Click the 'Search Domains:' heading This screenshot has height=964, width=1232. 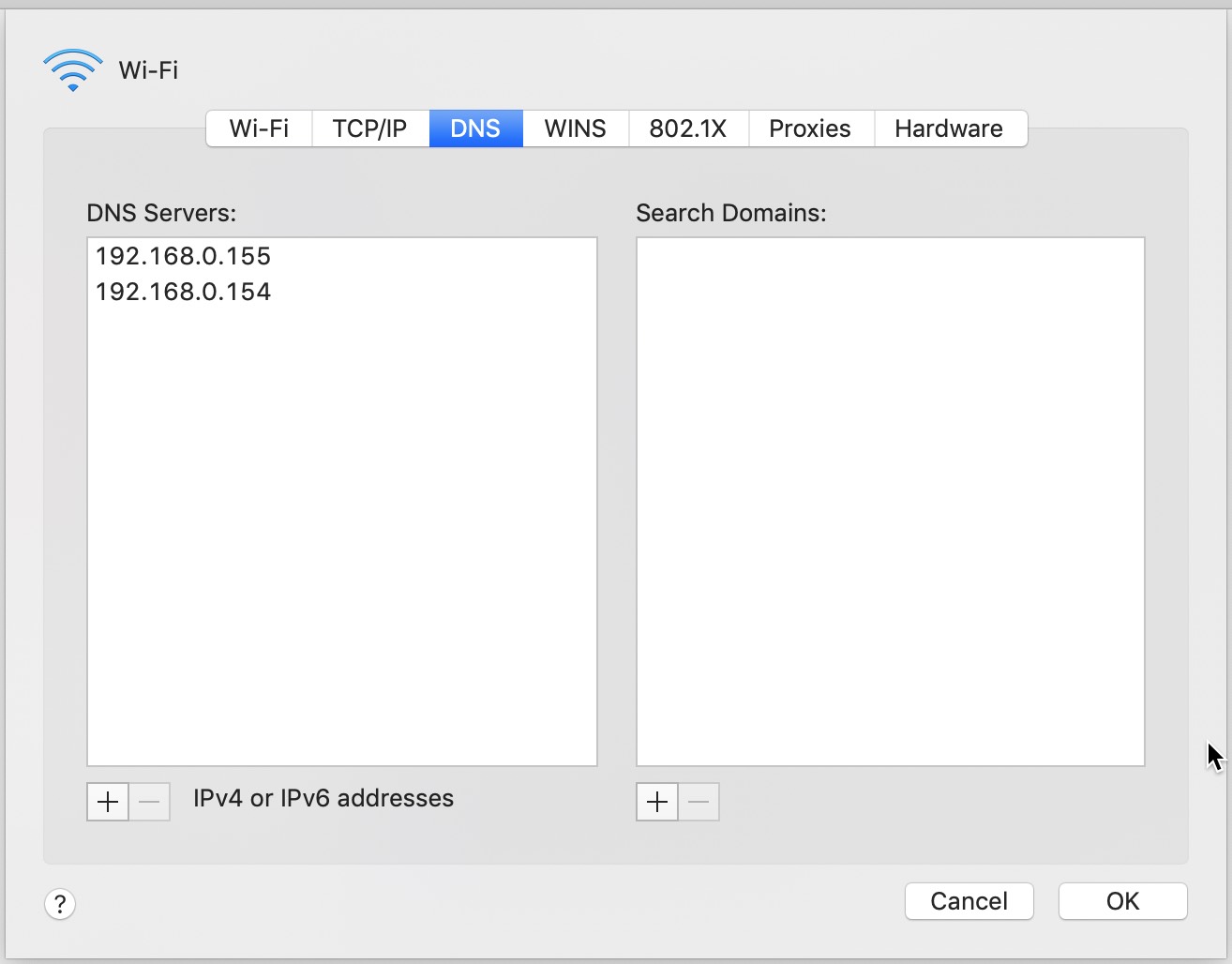click(x=731, y=213)
